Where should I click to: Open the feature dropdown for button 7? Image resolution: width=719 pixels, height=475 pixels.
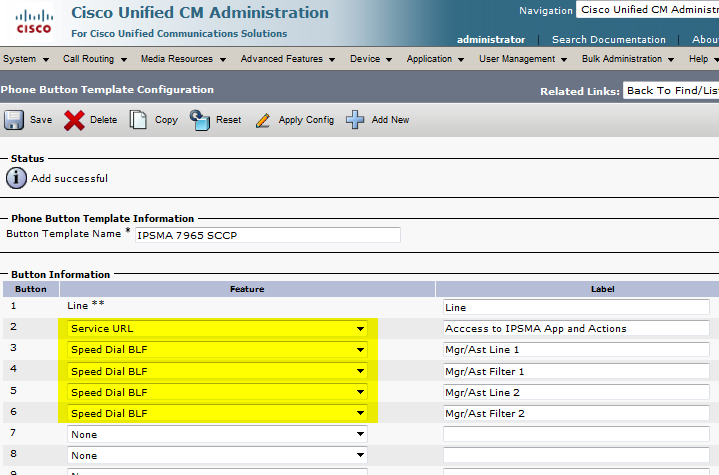point(217,434)
